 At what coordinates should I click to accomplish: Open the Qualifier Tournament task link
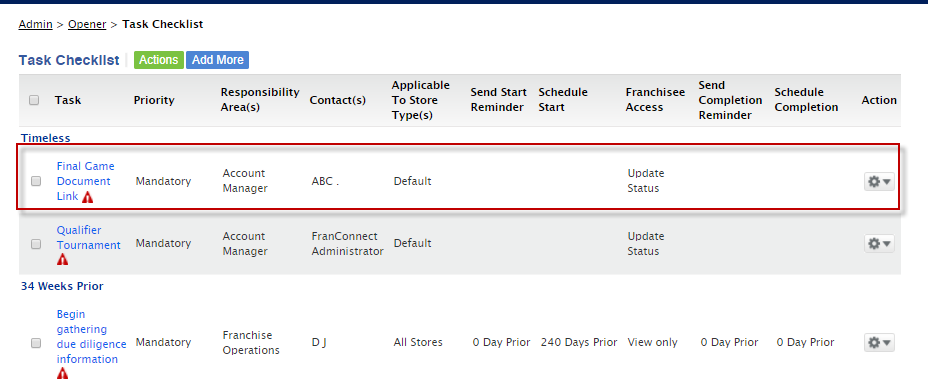point(88,237)
